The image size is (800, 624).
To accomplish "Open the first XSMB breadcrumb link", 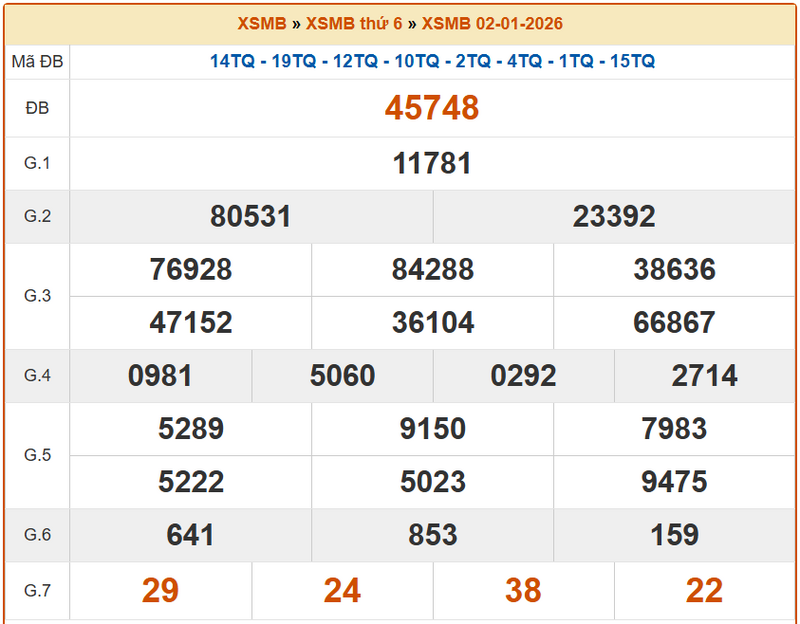I will point(262,24).
